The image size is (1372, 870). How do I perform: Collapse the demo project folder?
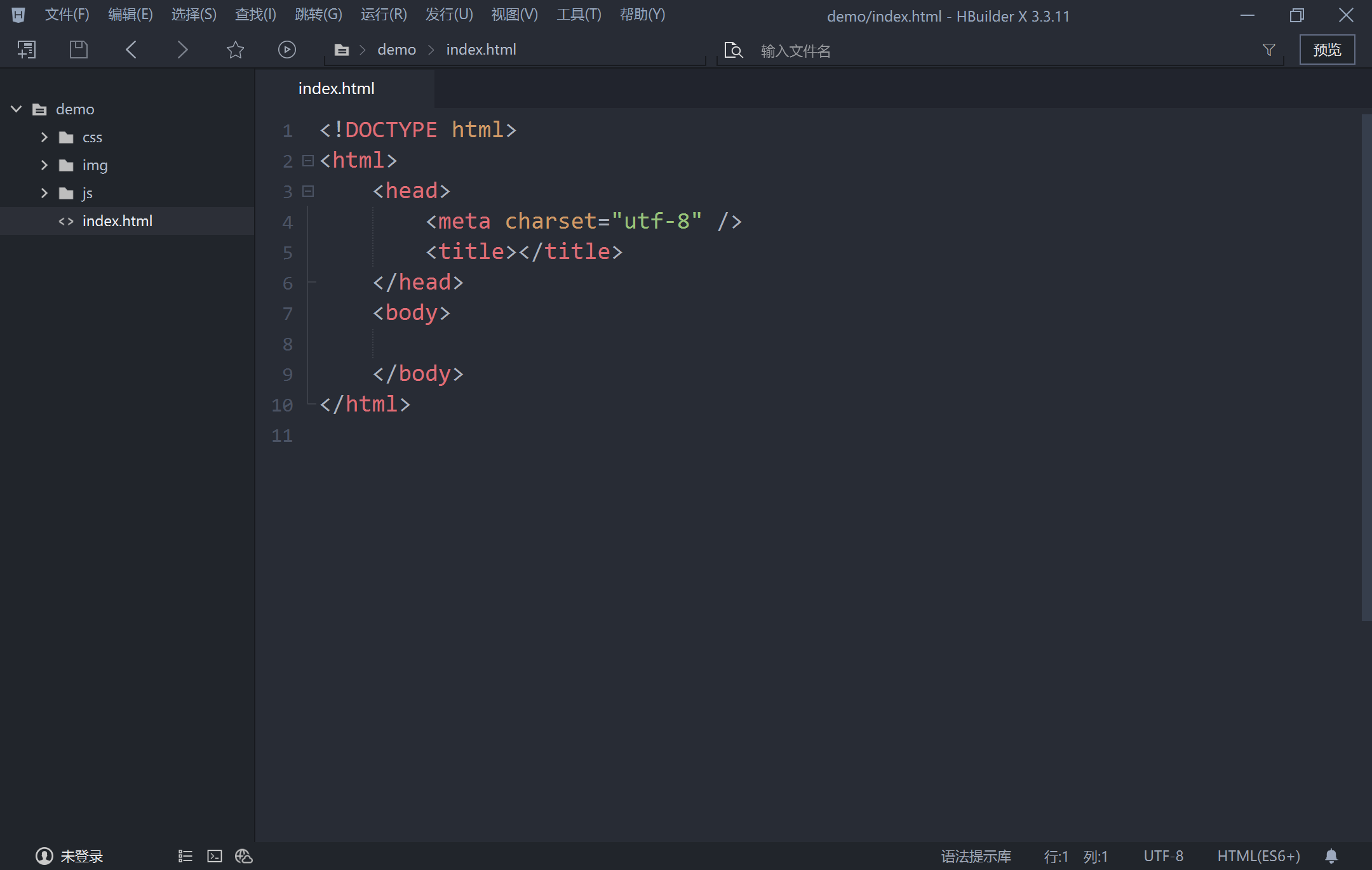(x=16, y=109)
